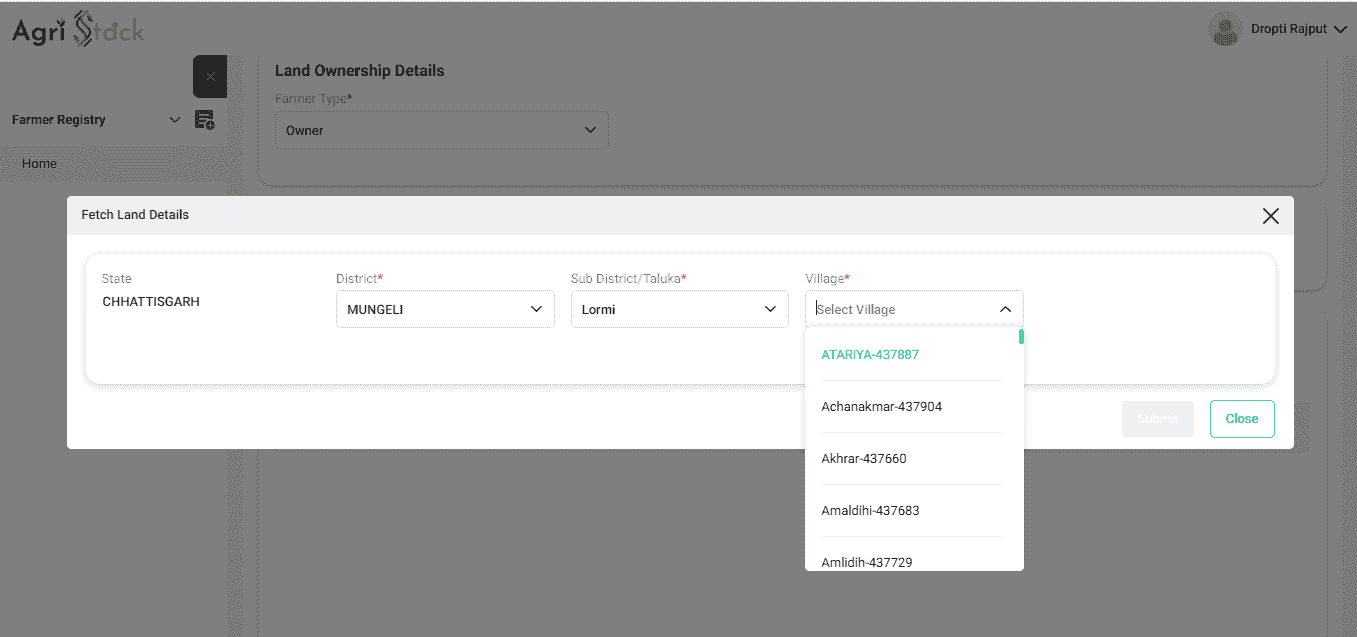Pick Akhrar-437660 in the village list
The width and height of the screenshot is (1357, 637).
(x=863, y=459)
